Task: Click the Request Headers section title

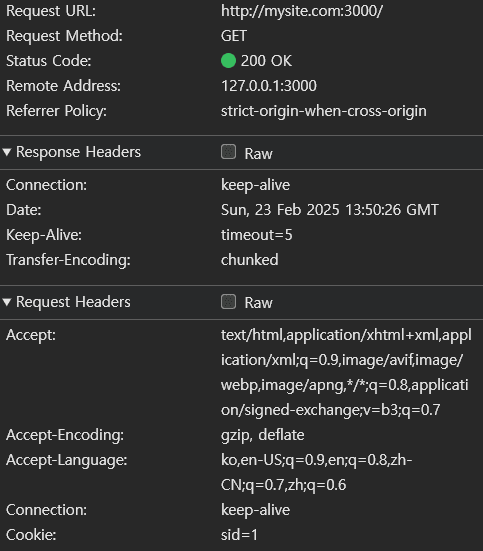Action: click(x=73, y=302)
